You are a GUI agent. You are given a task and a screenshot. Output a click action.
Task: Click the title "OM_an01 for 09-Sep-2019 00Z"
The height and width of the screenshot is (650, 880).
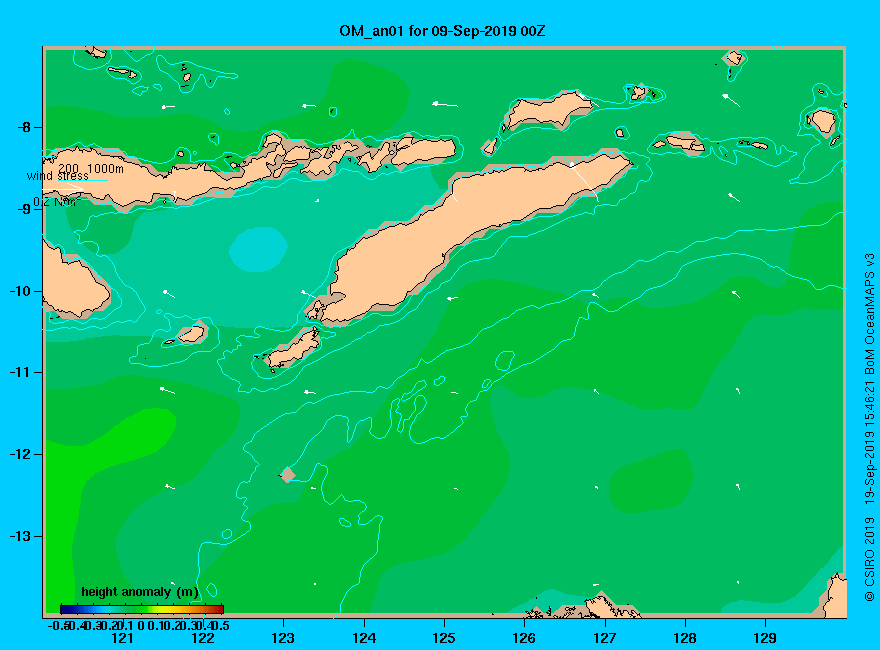(442, 31)
